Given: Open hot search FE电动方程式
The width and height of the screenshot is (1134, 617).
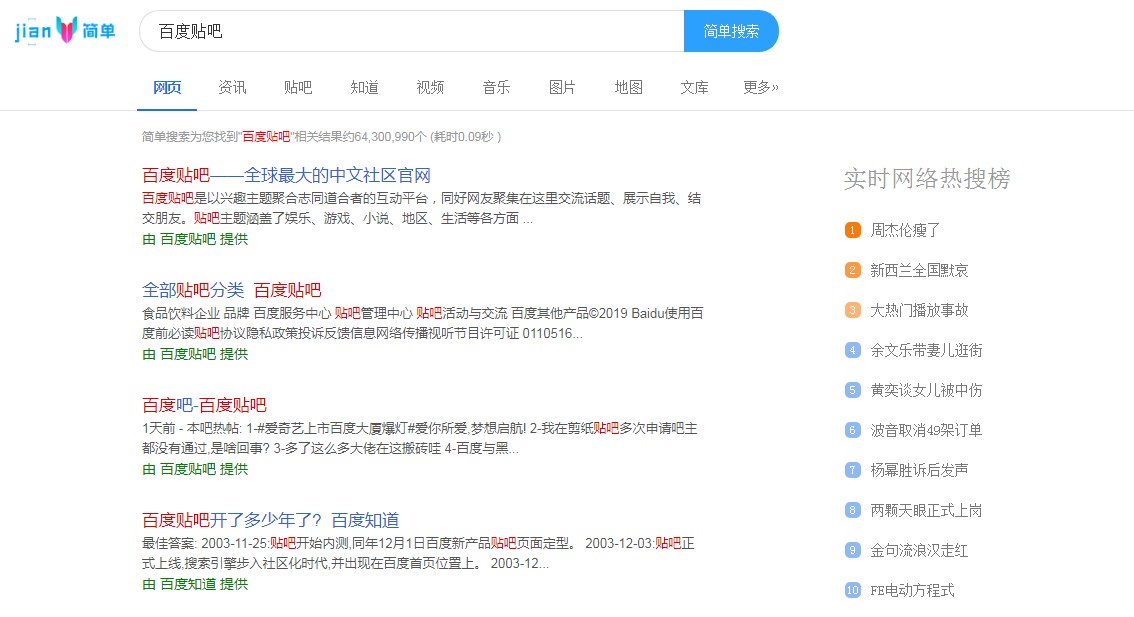Looking at the screenshot, I should coord(912,590).
